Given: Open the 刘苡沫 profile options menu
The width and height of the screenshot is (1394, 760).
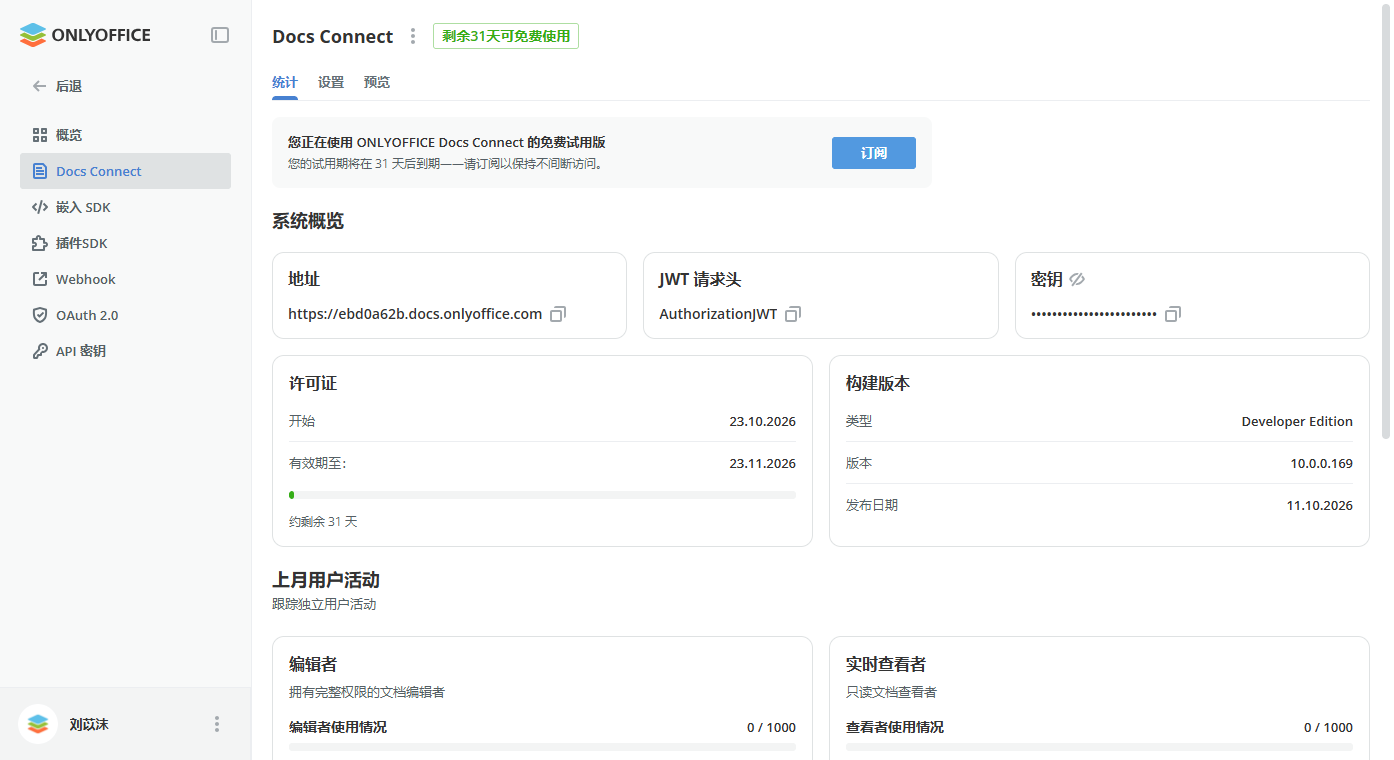Looking at the screenshot, I should coord(217,724).
